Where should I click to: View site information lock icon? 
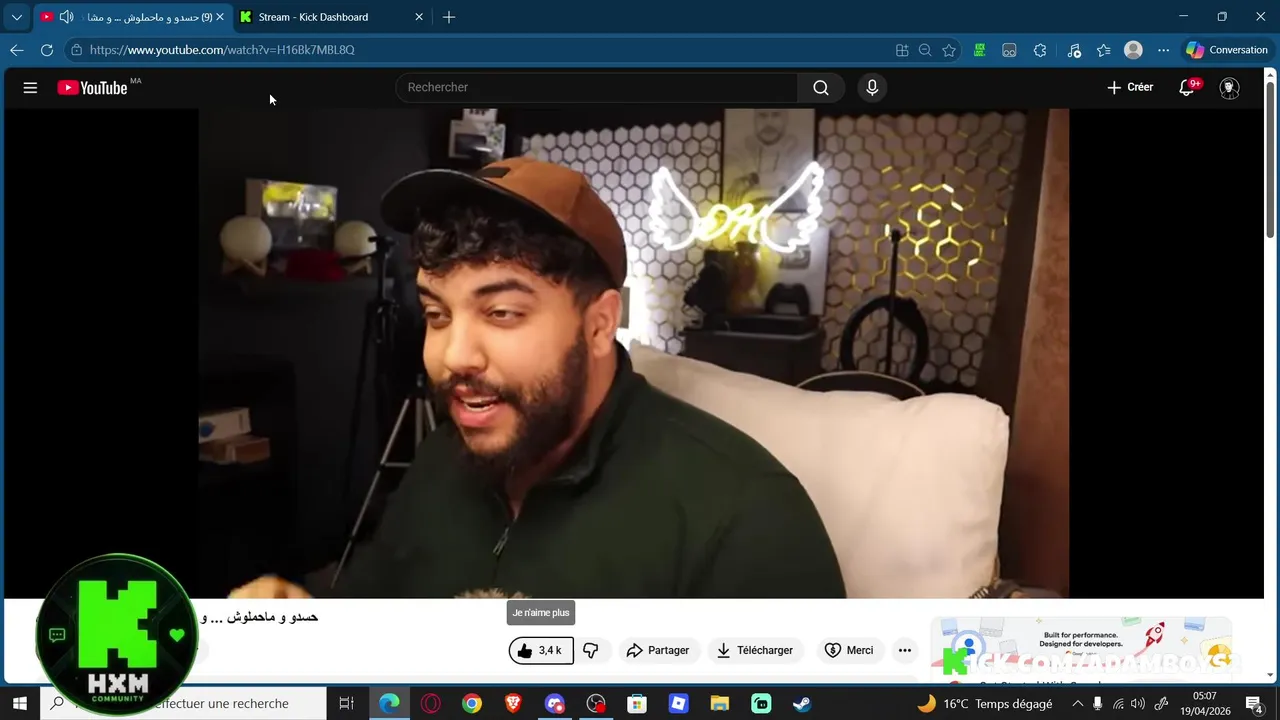pos(76,50)
